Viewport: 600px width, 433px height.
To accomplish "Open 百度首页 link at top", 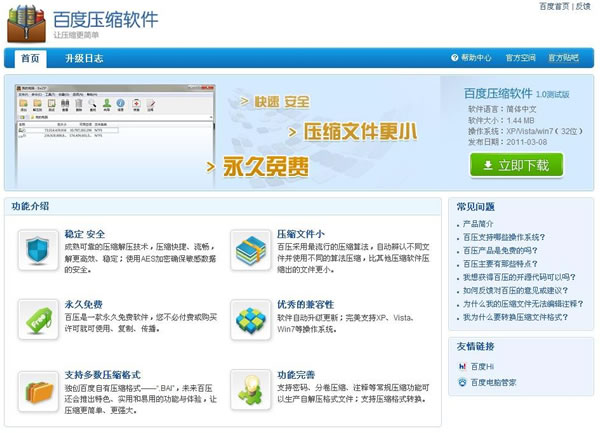I will pos(554,7).
